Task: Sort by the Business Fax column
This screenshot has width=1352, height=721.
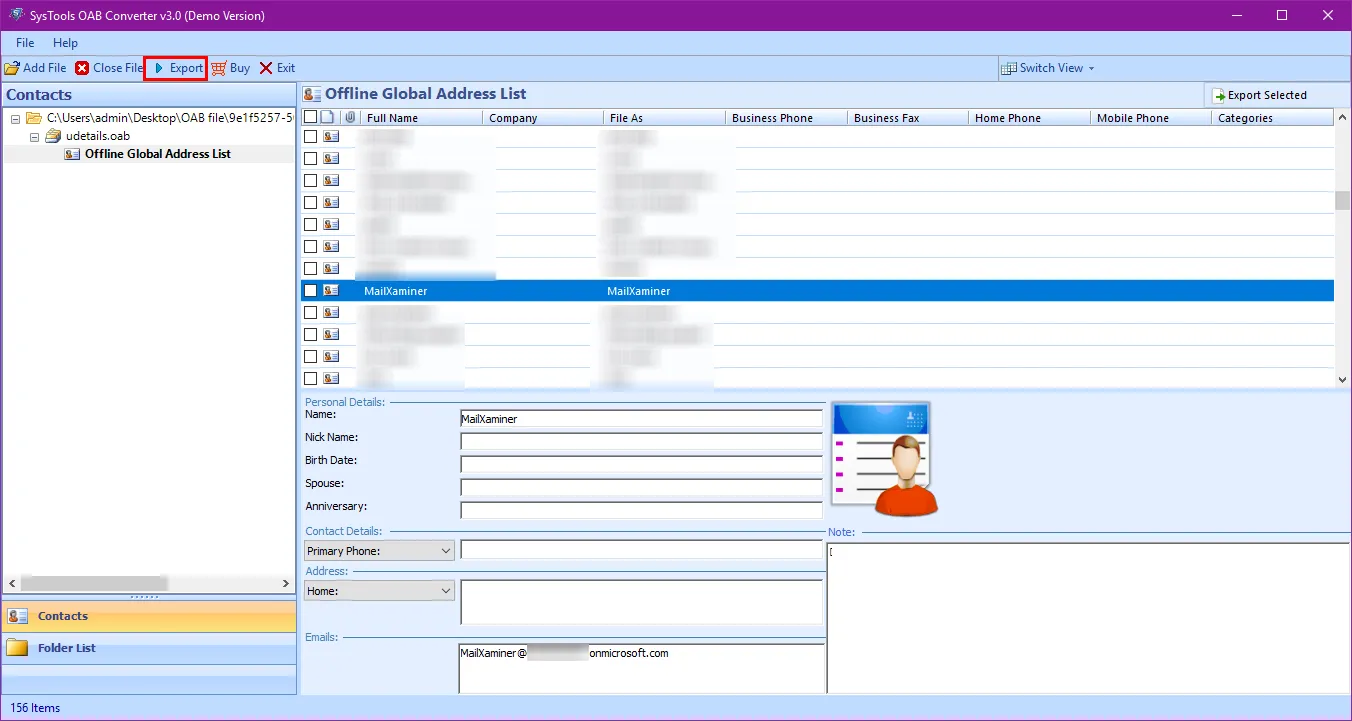Action: [908, 118]
